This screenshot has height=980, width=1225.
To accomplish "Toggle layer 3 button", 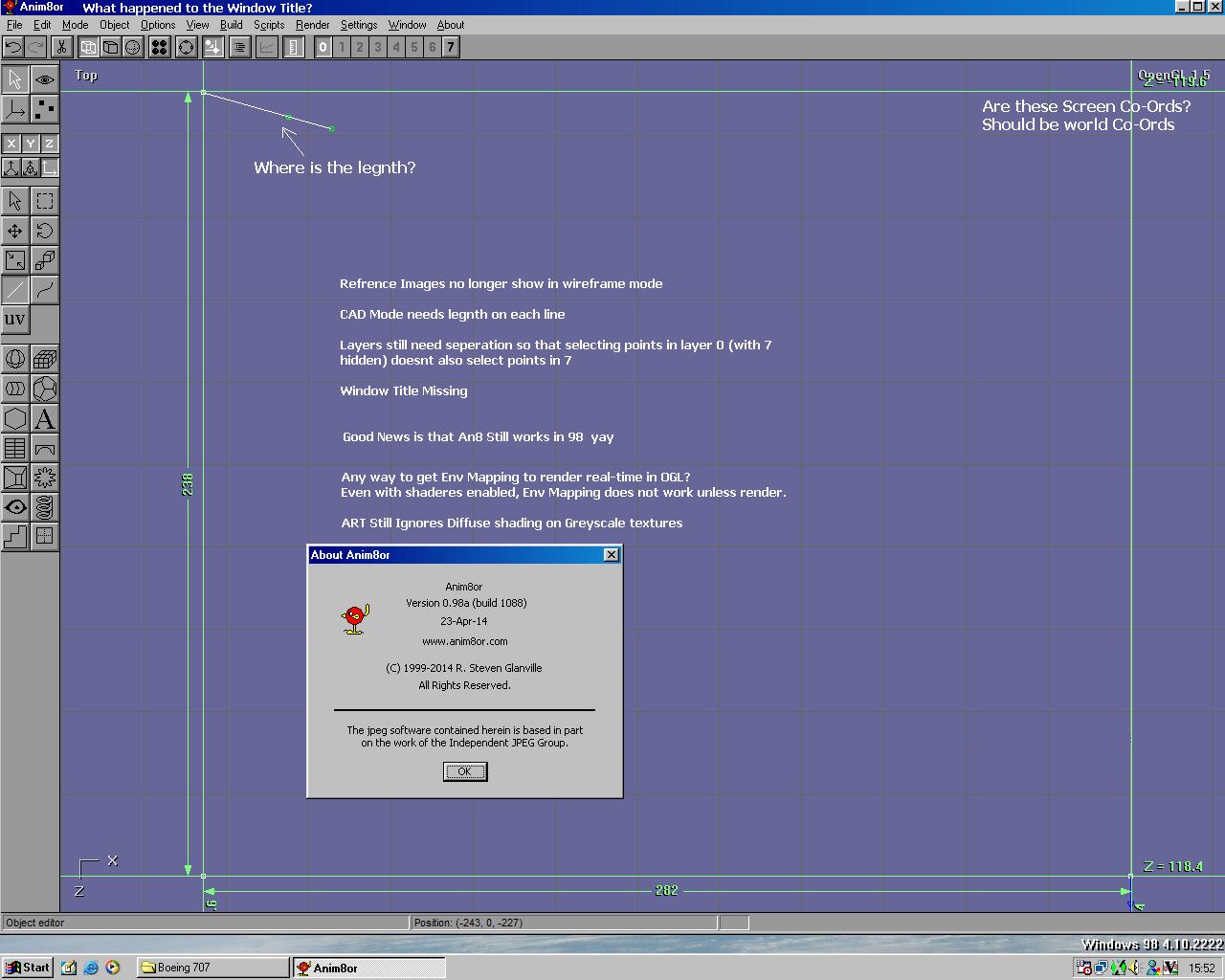I will (x=378, y=46).
